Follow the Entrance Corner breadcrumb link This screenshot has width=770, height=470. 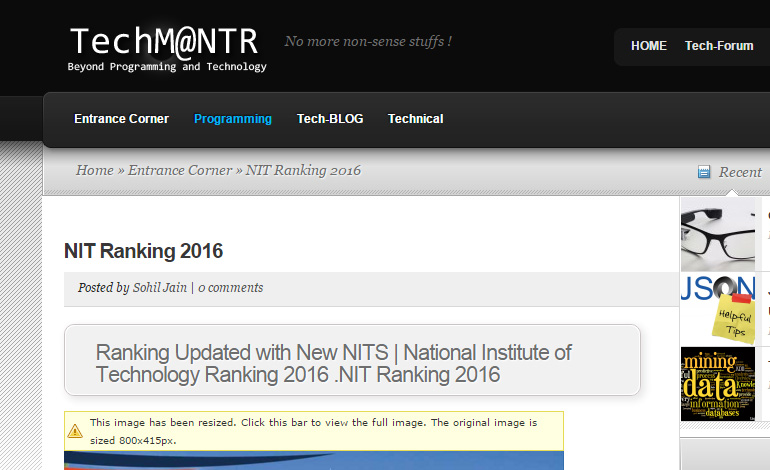tap(179, 170)
